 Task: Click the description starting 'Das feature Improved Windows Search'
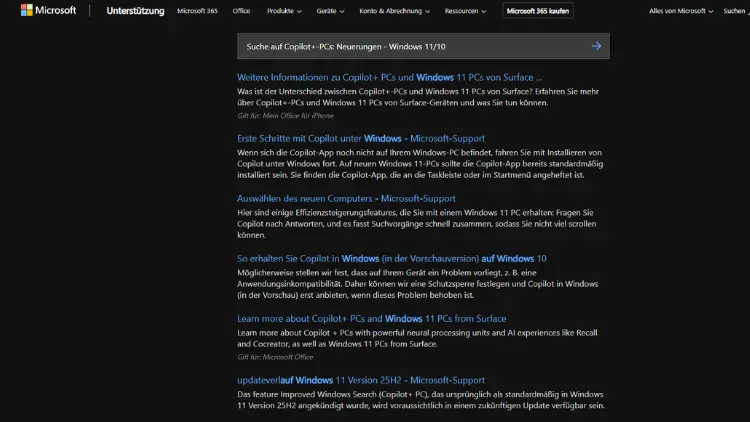(421, 400)
